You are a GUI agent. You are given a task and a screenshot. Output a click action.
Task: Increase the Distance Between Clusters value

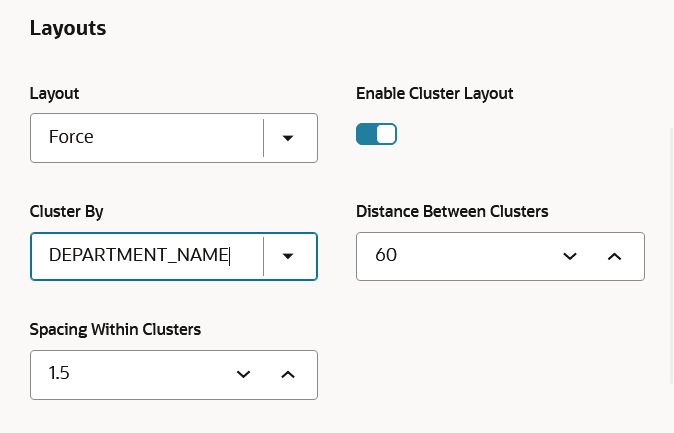615,256
